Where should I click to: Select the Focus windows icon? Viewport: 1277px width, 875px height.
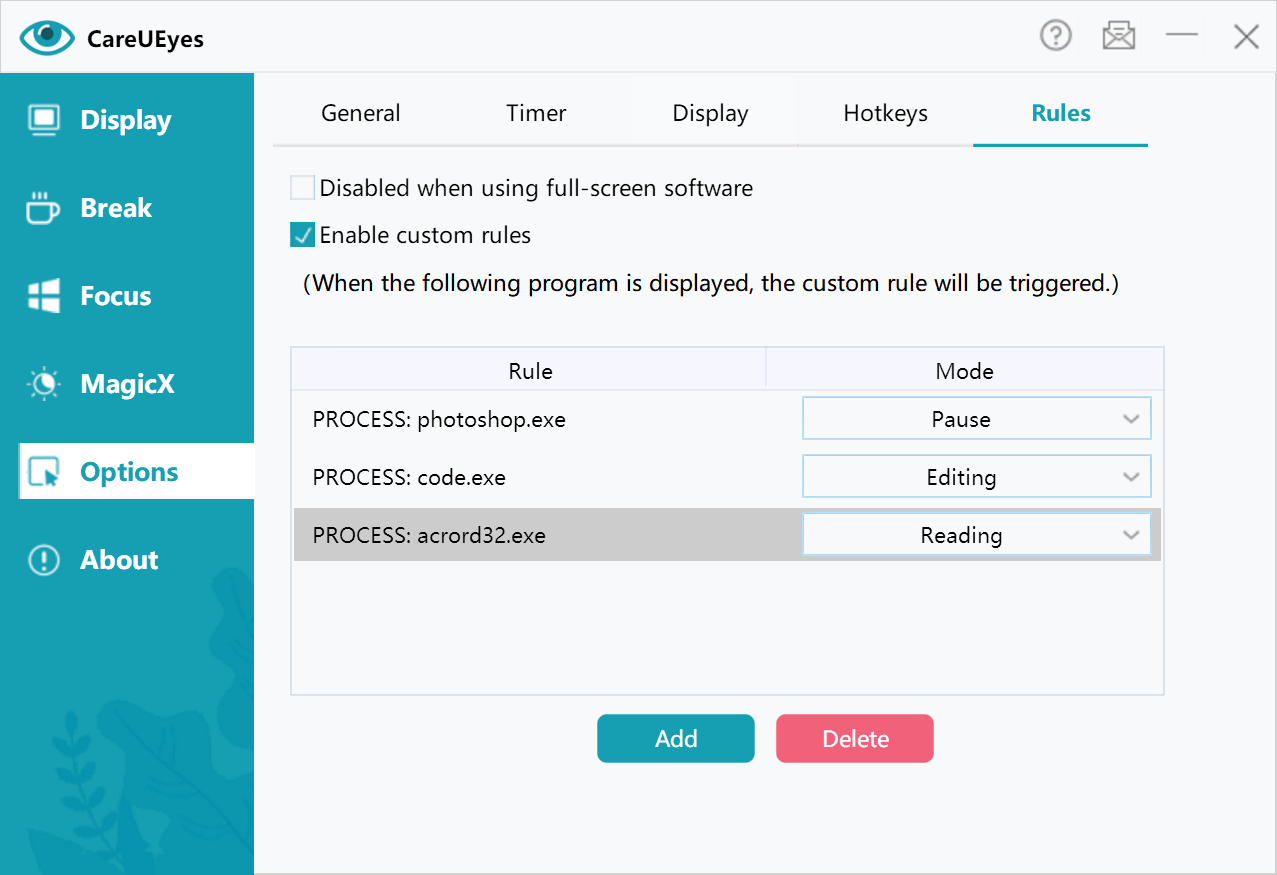[44, 296]
